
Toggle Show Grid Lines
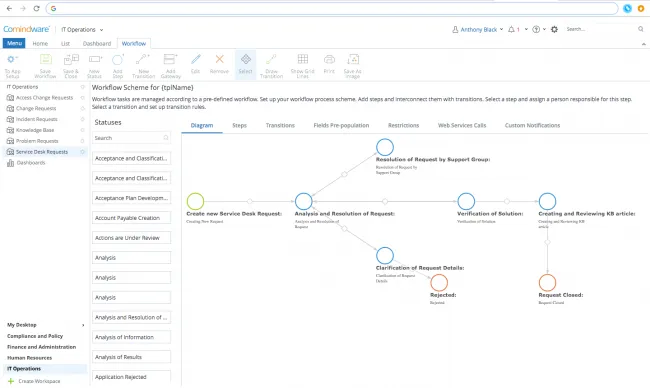(x=303, y=65)
